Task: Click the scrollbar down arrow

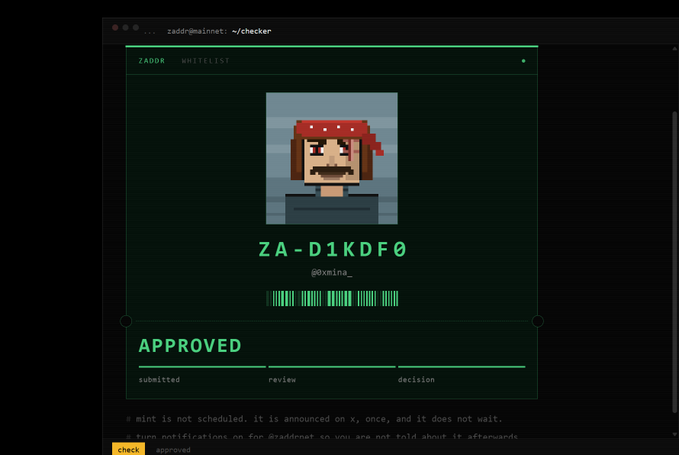Action: point(675,434)
